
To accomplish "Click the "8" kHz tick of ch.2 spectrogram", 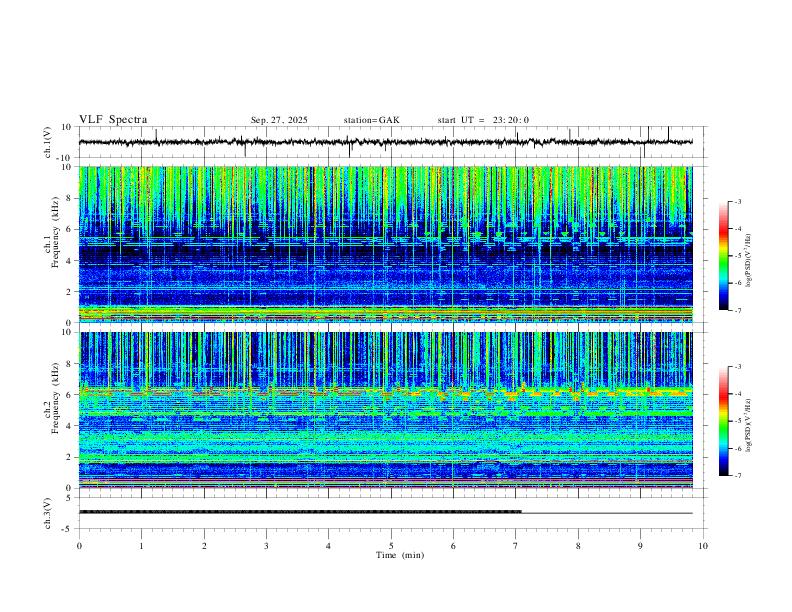I will pos(69,364).
